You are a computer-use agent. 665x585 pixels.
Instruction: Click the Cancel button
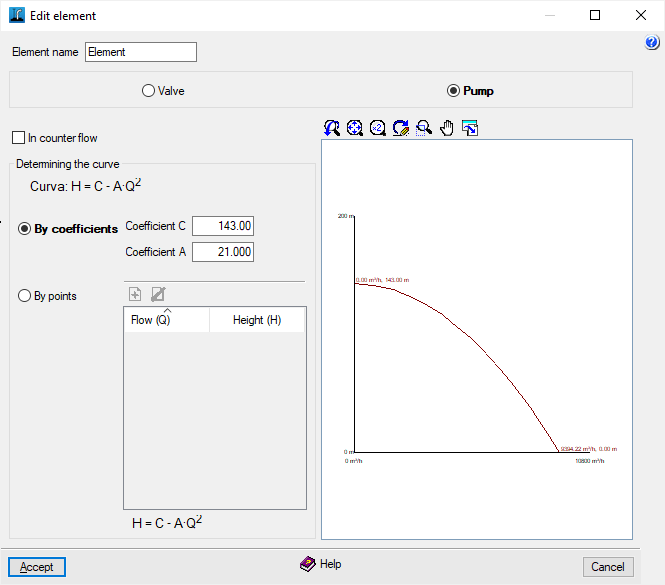click(608, 567)
